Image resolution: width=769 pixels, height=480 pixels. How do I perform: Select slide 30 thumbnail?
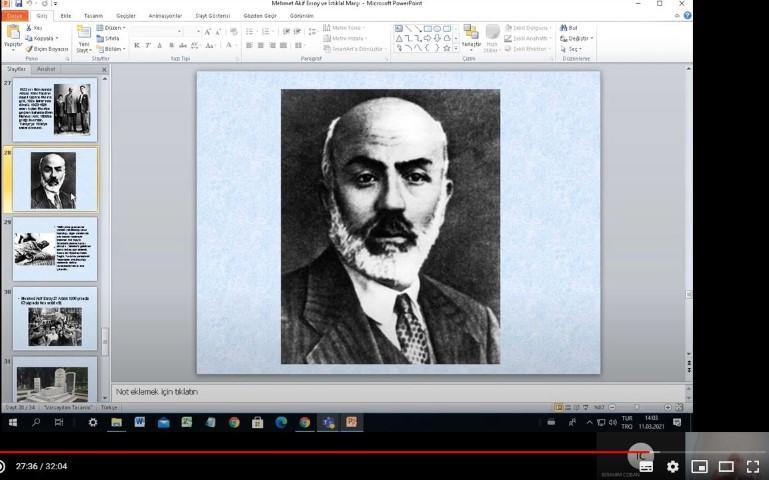pyautogui.click(x=55, y=319)
